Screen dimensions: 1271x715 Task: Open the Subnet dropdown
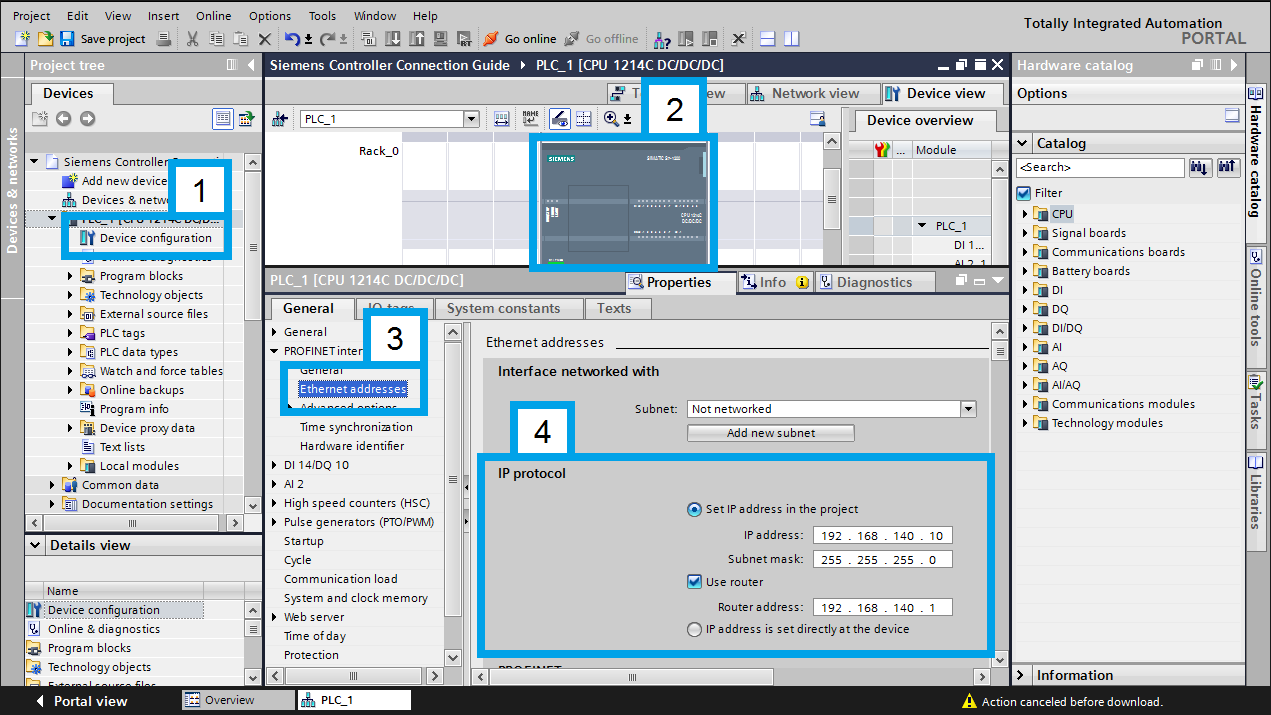click(967, 409)
